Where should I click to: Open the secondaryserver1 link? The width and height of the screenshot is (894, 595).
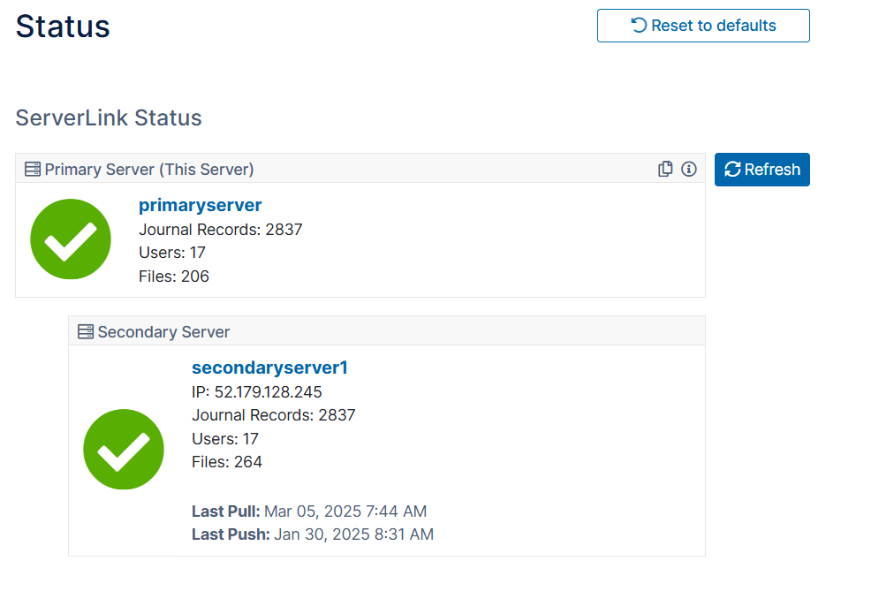(x=269, y=367)
